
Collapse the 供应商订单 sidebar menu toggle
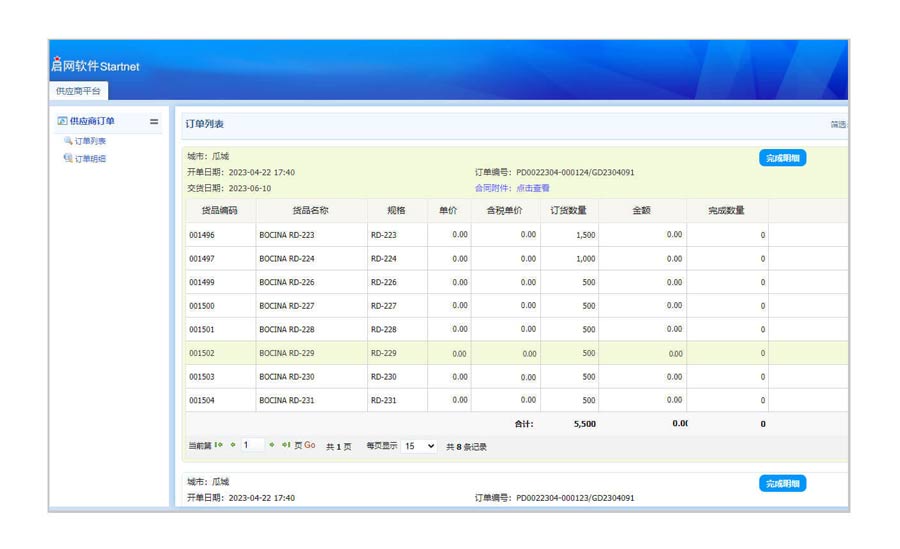tap(154, 122)
